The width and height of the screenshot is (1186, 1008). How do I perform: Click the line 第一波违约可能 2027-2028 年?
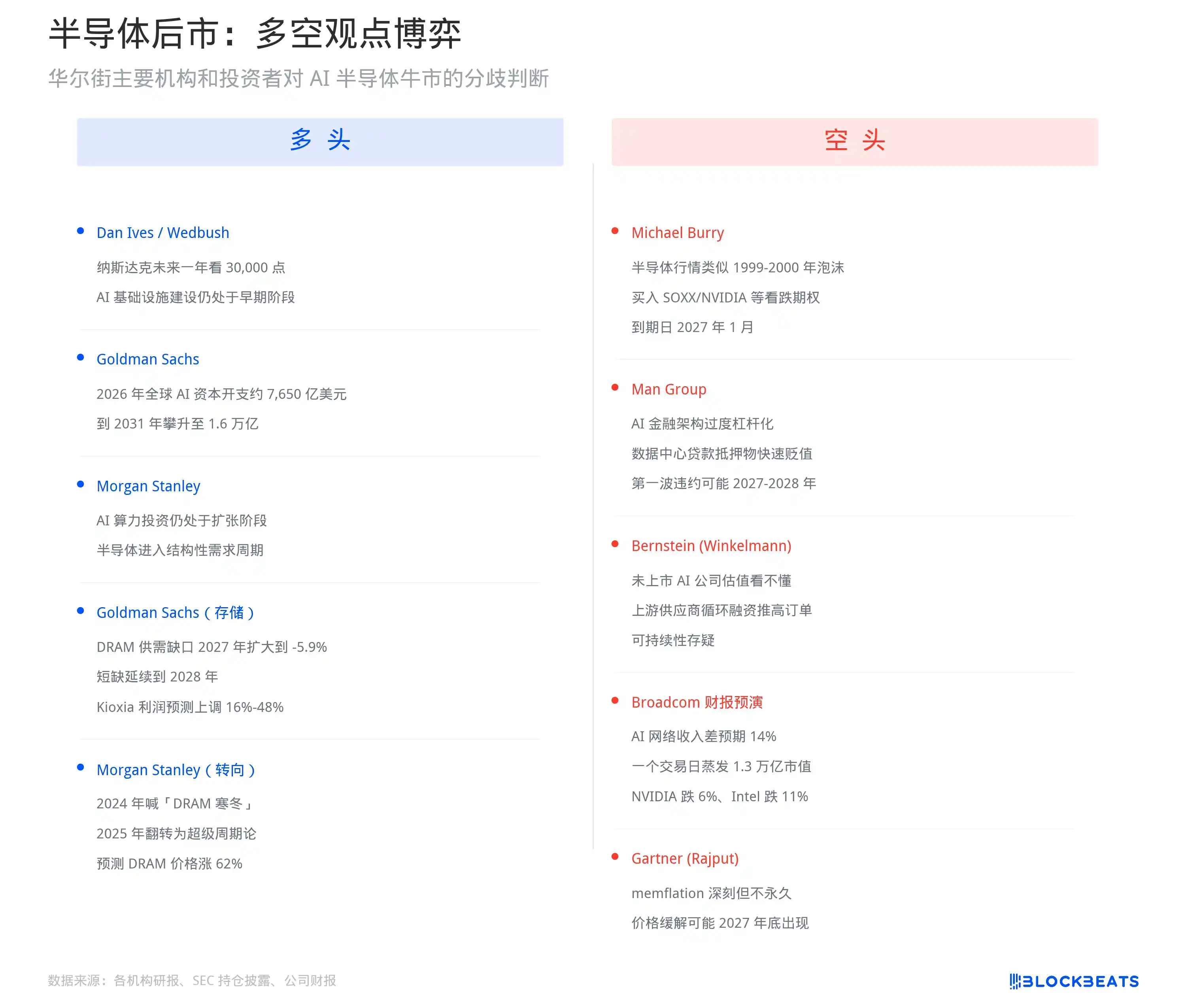click(723, 483)
